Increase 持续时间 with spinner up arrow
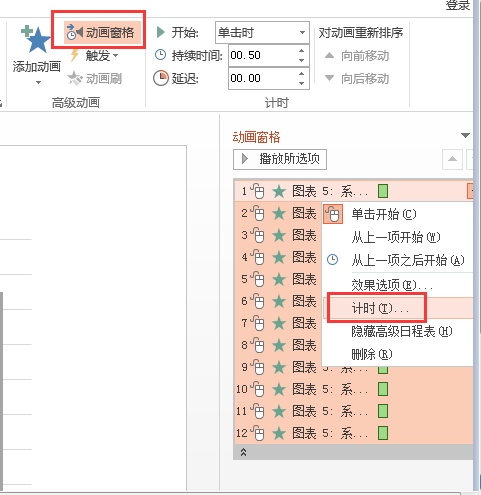This screenshot has height=495, width=481. pyautogui.click(x=302, y=51)
